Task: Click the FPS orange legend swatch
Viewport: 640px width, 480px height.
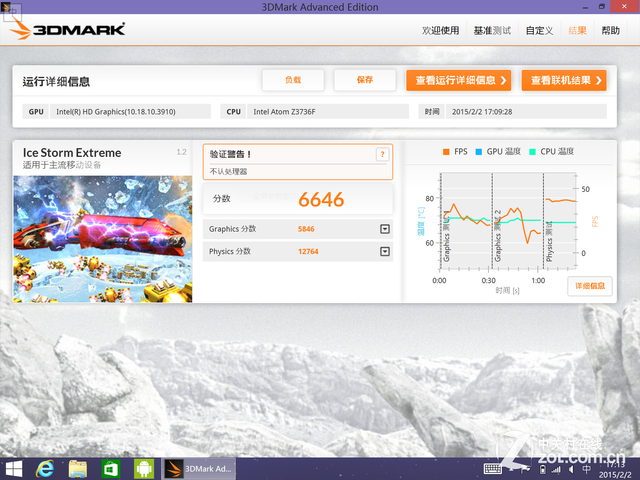Action: [x=446, y=152]
